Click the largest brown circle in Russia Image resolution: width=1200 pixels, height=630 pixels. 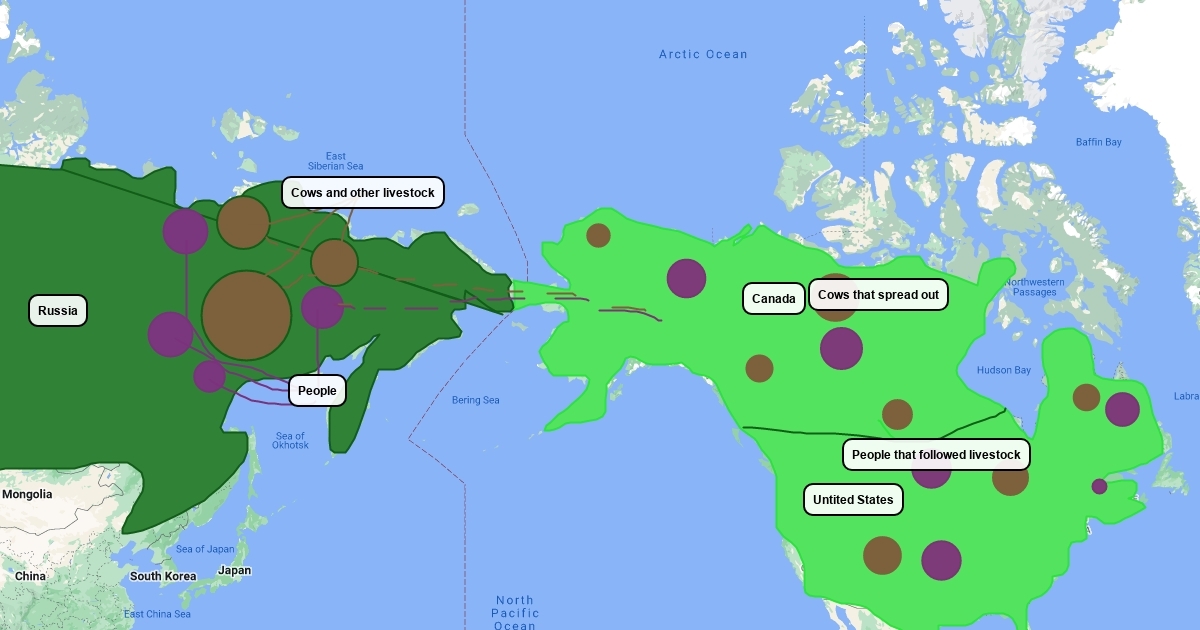[x=246, y=314]
